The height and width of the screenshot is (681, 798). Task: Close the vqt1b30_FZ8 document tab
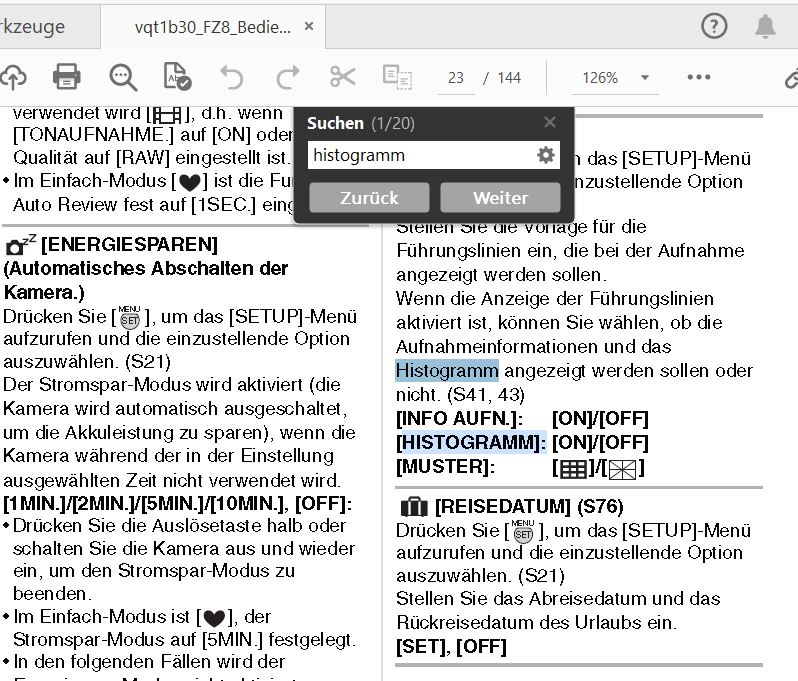click(x=308, y=26)
